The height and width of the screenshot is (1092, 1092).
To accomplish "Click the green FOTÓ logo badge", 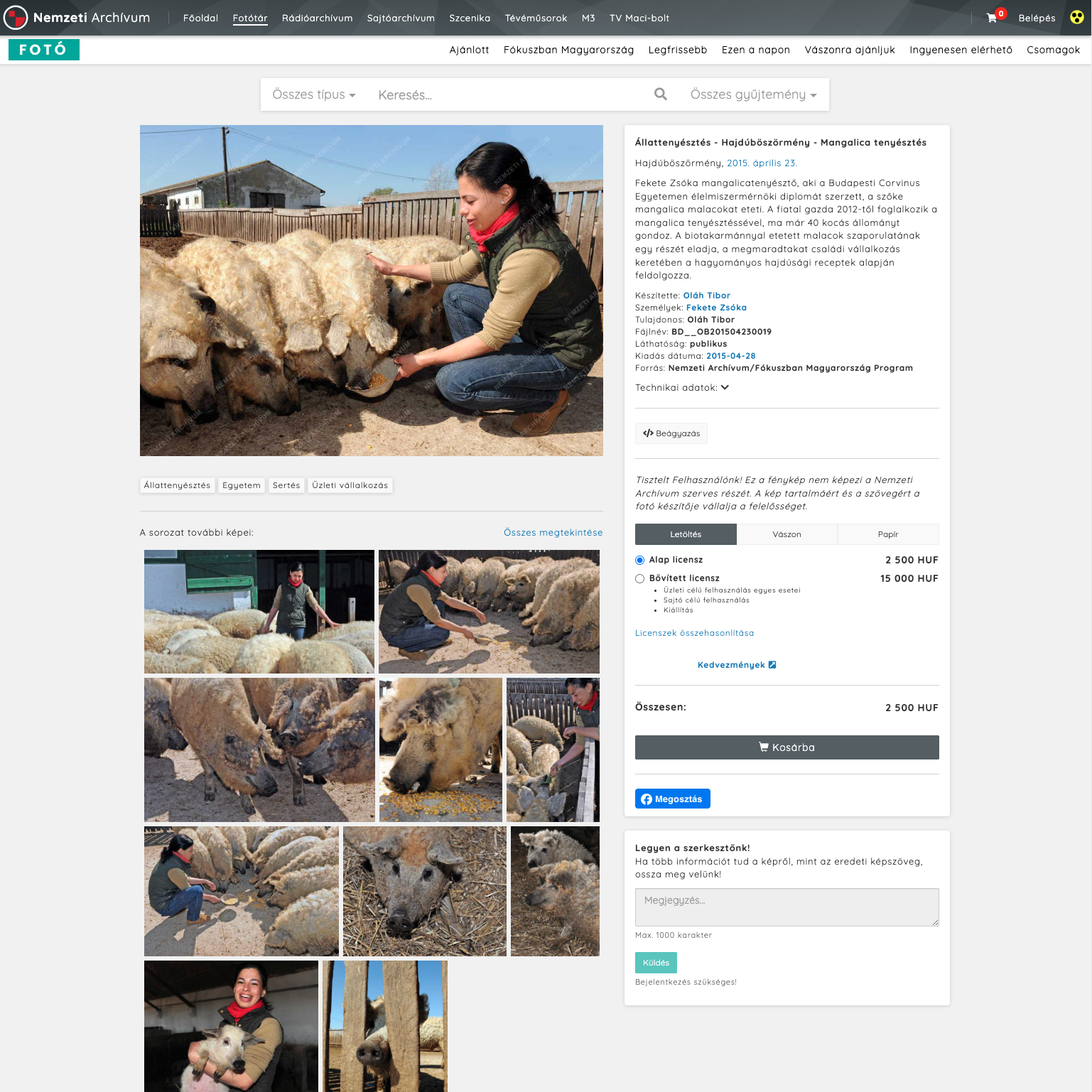I will (44, 50).
